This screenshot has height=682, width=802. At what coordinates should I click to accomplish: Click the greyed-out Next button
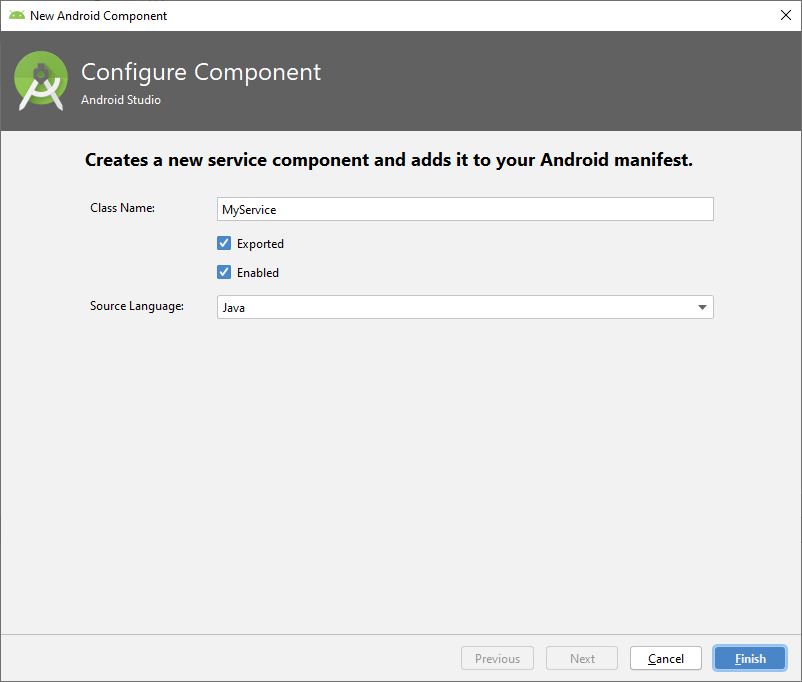[582, 658]
